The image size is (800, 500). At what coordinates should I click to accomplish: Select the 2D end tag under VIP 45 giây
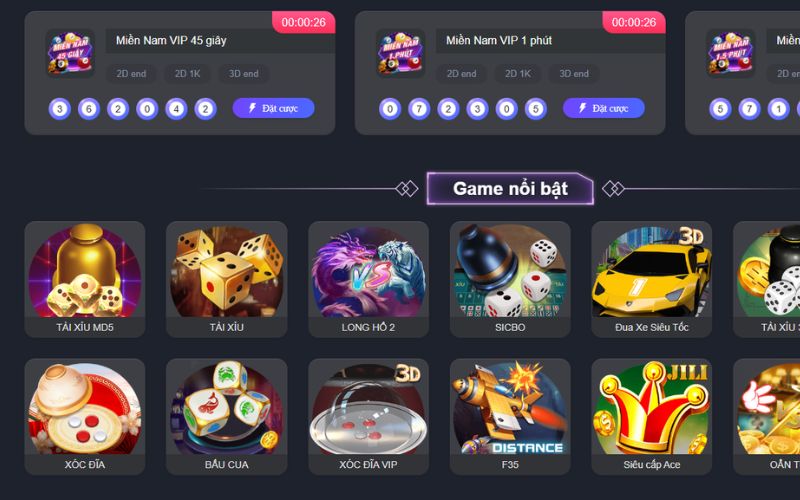(131, 73)
